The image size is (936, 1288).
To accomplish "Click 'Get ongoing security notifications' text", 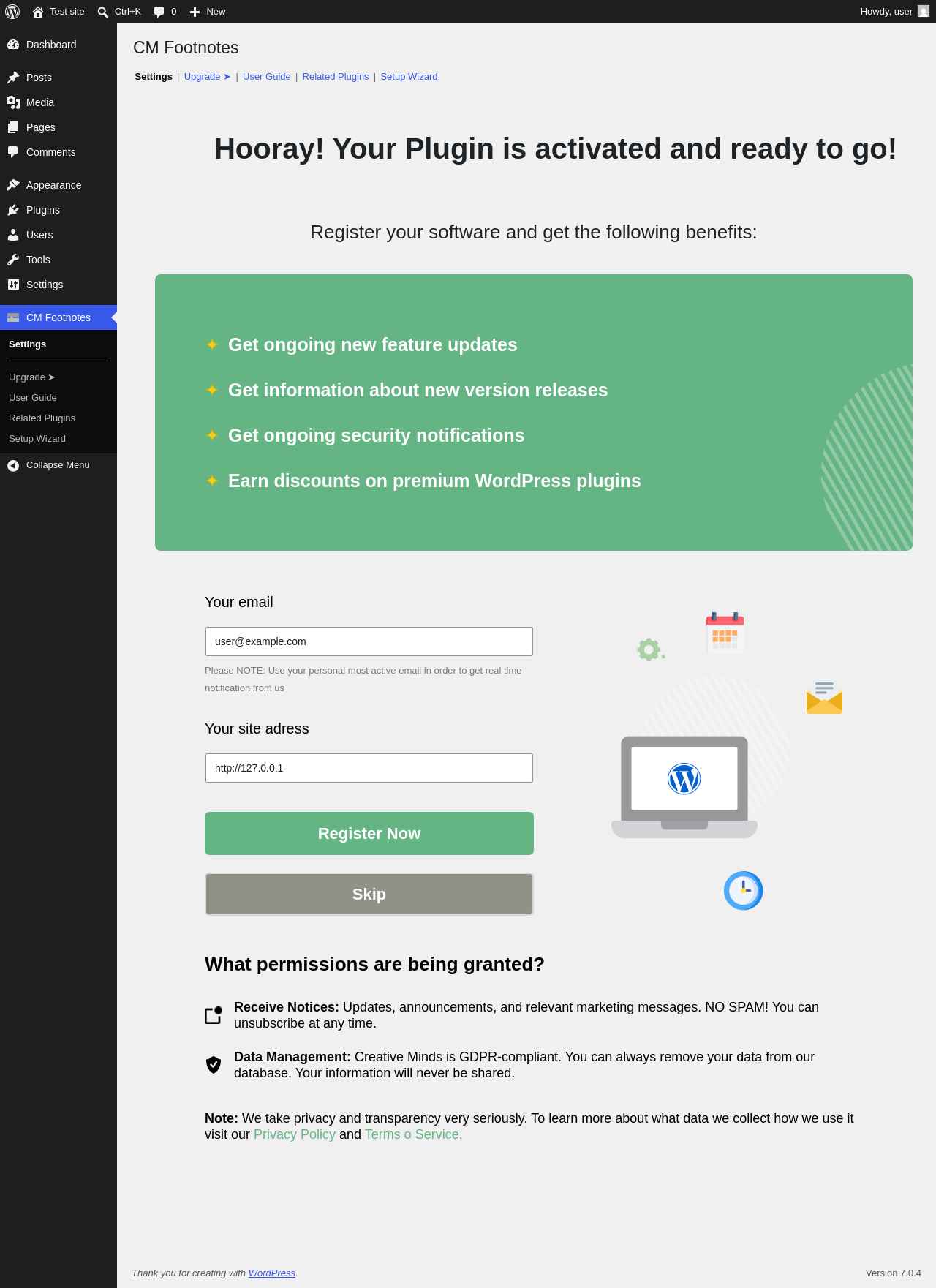I will point(377,435).
